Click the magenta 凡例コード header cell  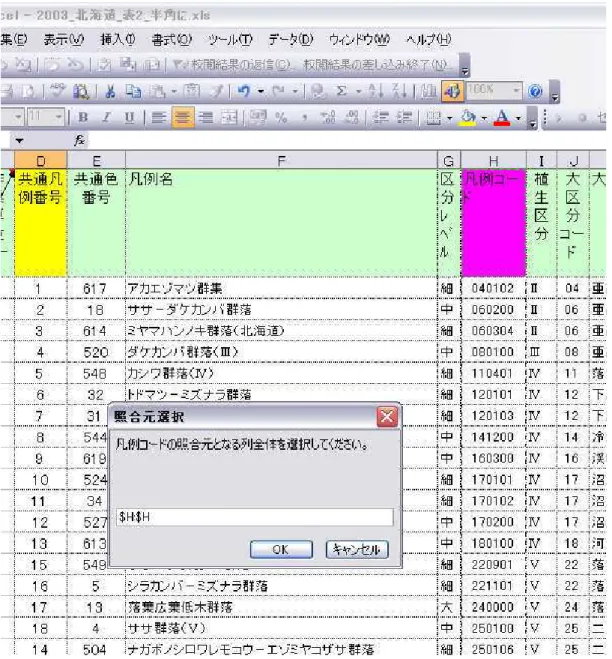(494, 223)
